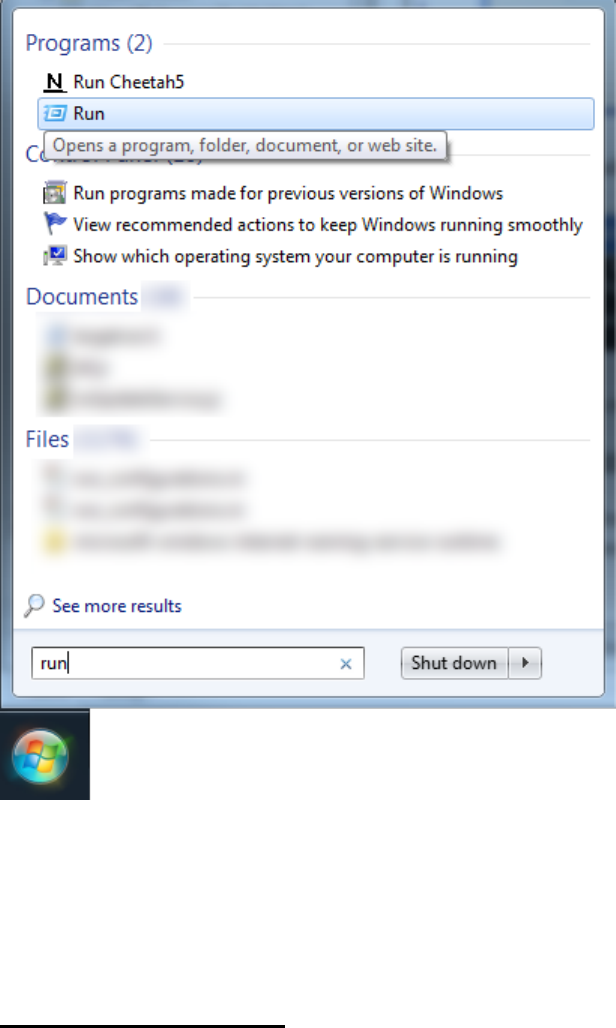Click the Programs (2) group header
The width and height of the screenshot is (616, 1028).
pyautogui.click(x=89, y=43)
